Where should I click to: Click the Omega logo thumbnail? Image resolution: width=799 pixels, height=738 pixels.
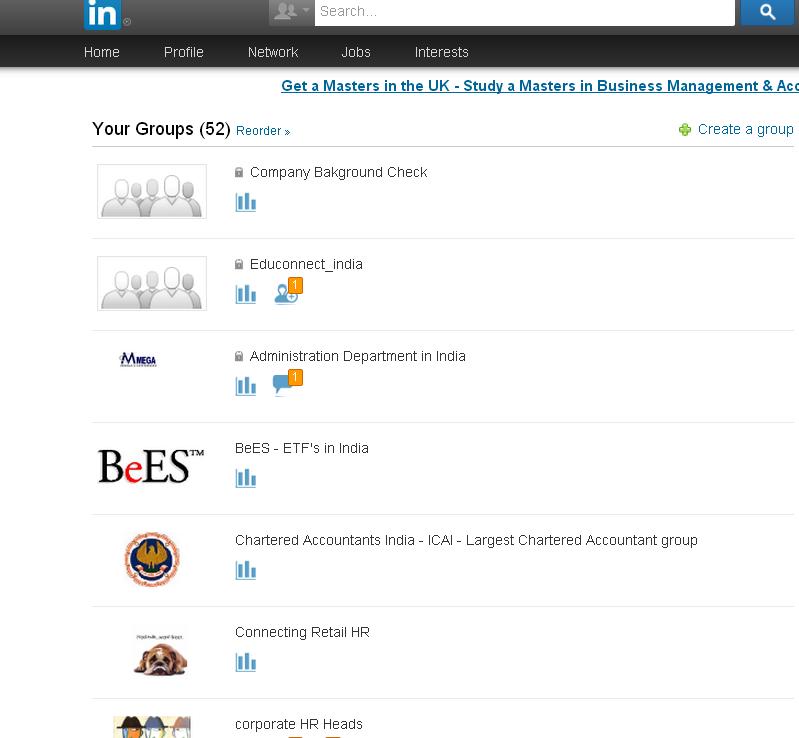[x=138, y=360]
